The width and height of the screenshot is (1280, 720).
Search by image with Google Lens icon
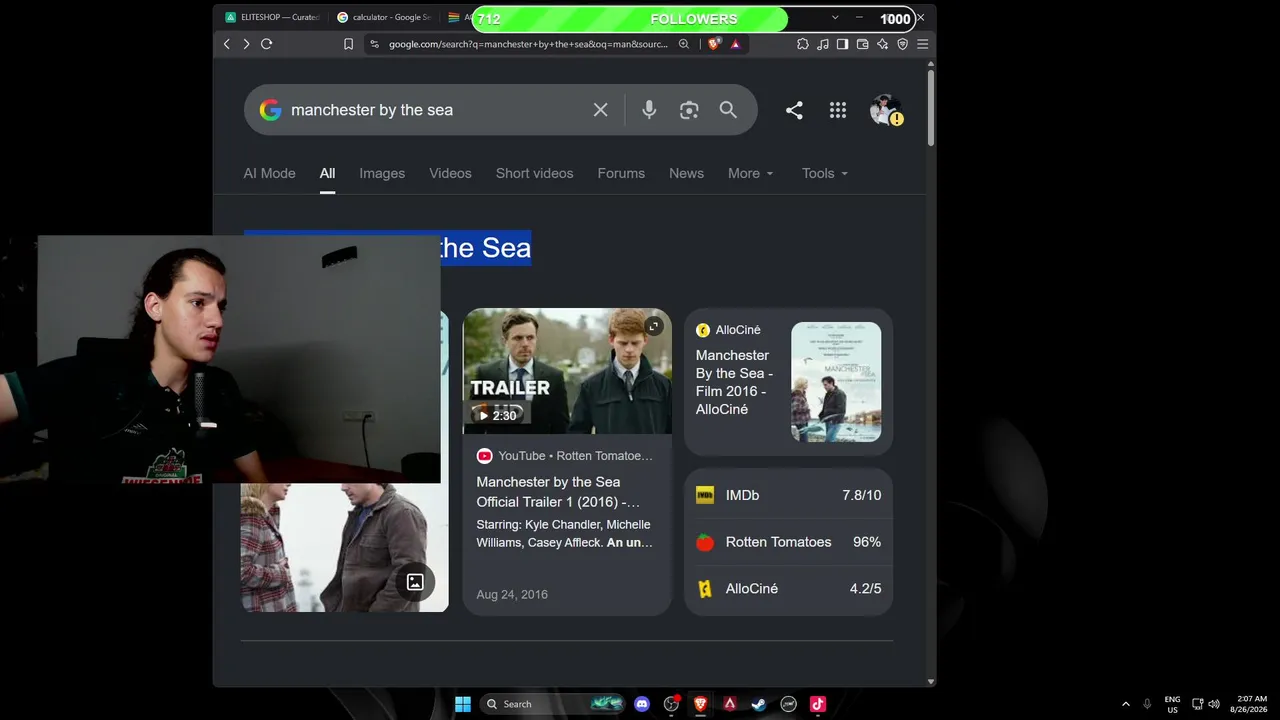[x=689, y=110]
